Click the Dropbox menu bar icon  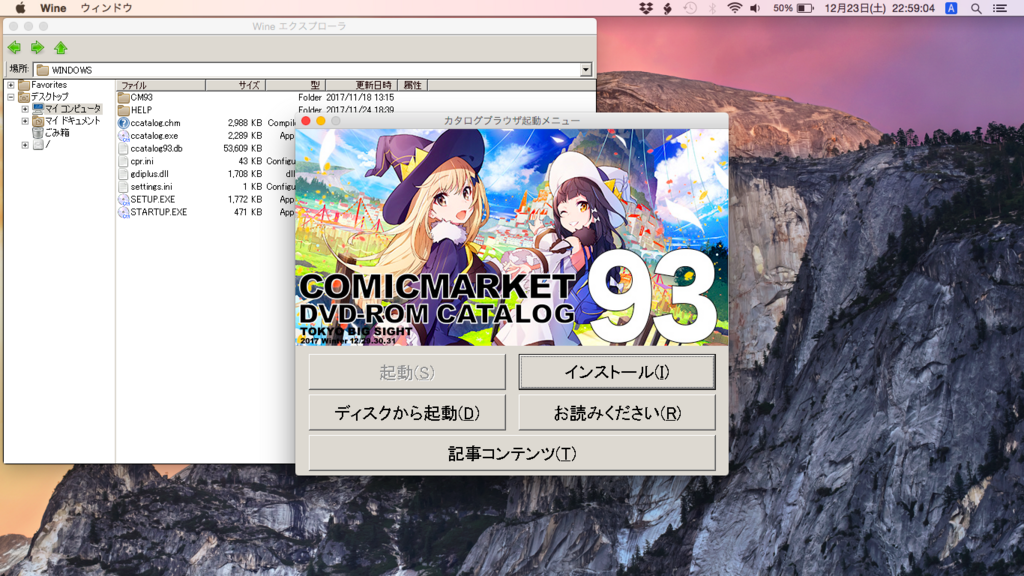pos(646,8)
